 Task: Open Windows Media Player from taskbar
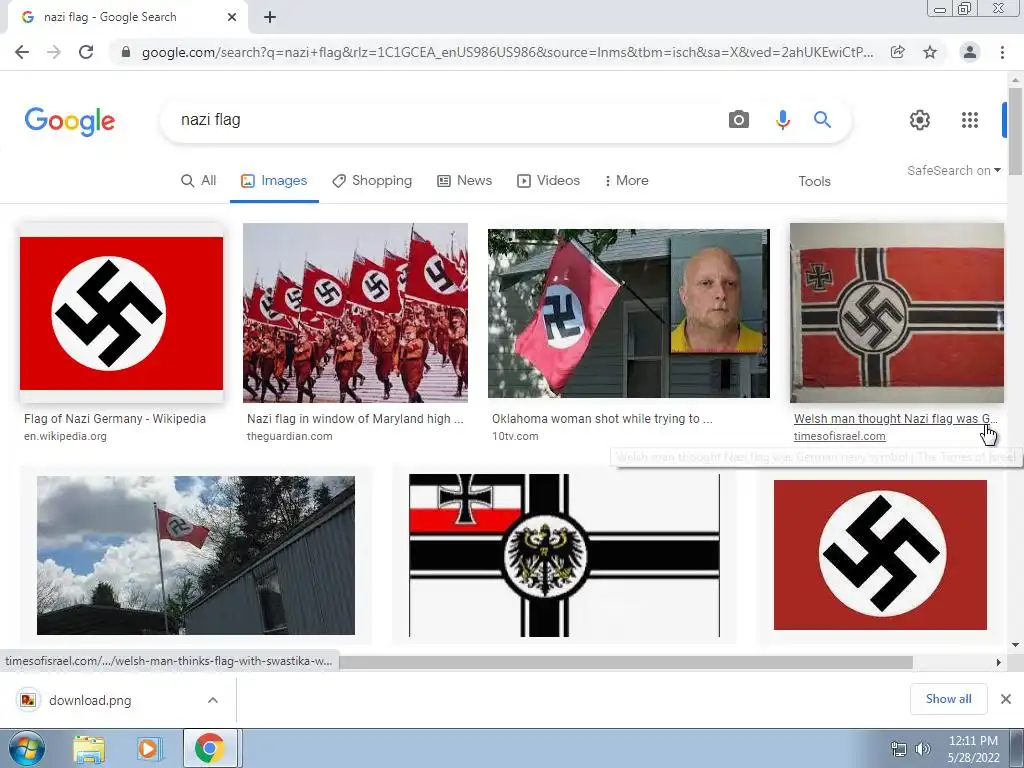149,748
